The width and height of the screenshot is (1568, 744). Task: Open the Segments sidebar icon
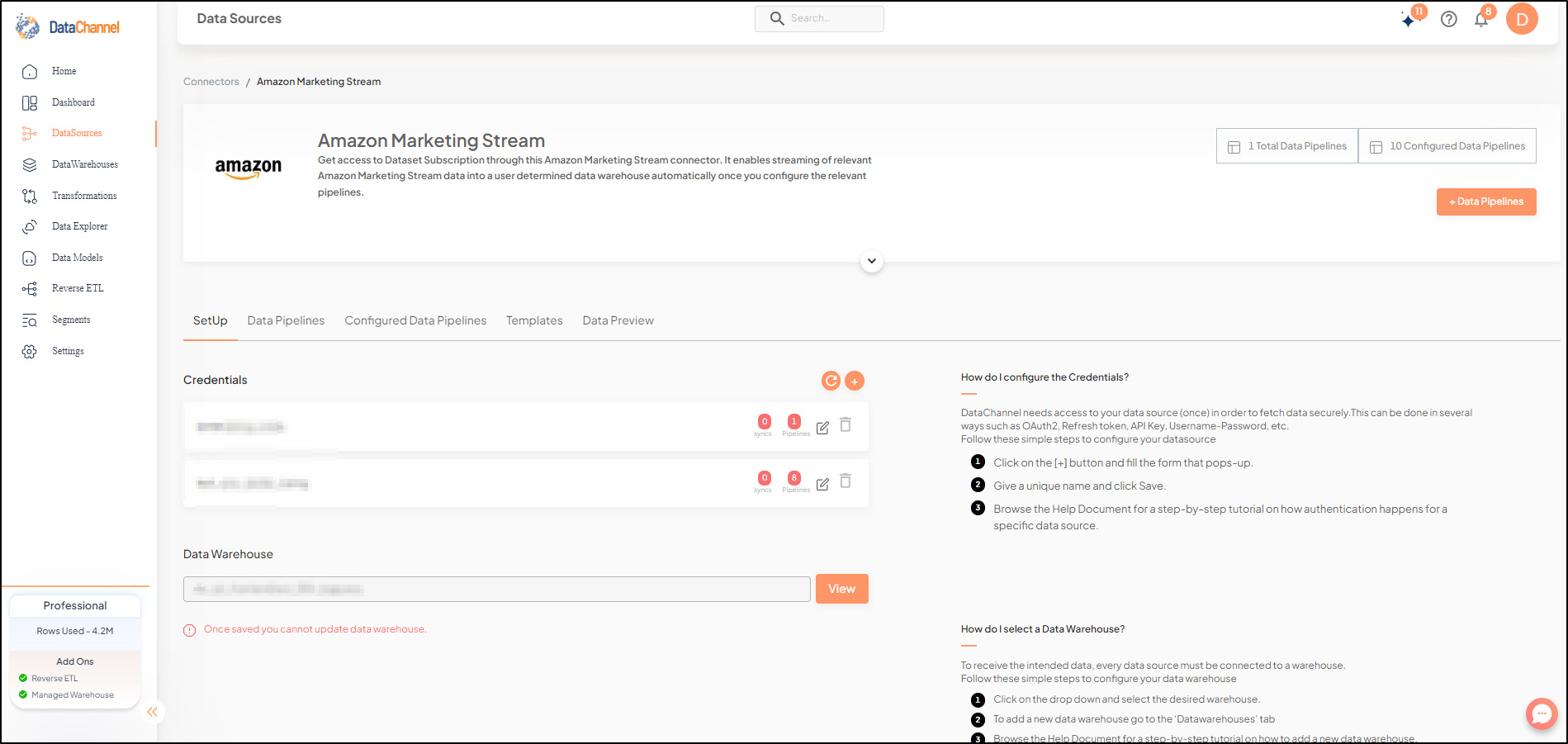click(30, 320)
